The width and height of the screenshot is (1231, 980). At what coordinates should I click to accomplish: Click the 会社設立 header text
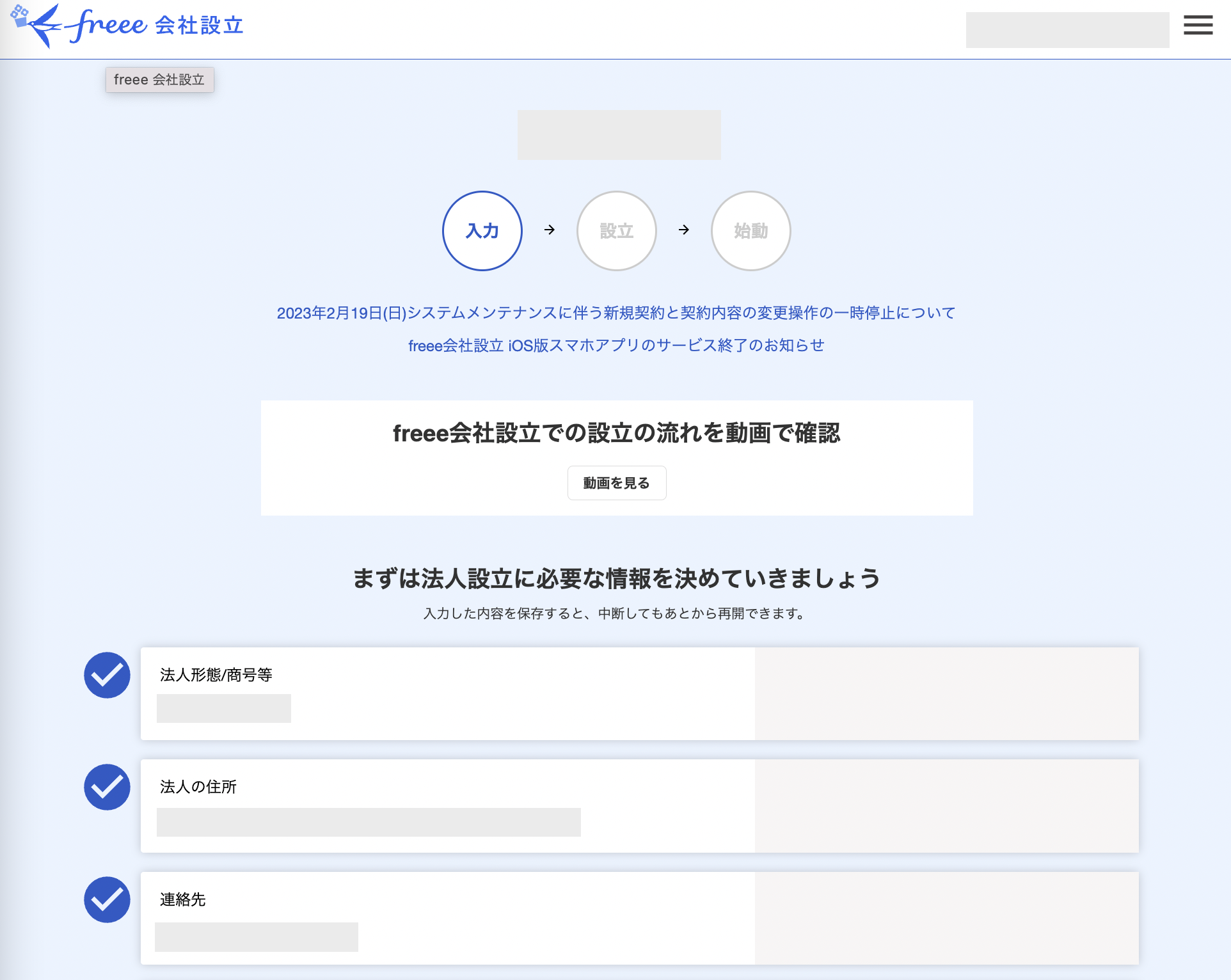pyautogui.click(x=199, y=26)
